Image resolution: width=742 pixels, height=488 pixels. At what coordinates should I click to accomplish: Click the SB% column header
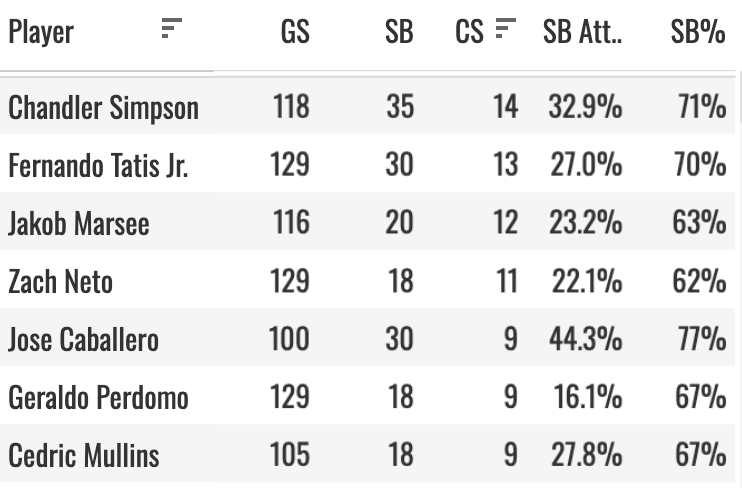pos(698,32)
